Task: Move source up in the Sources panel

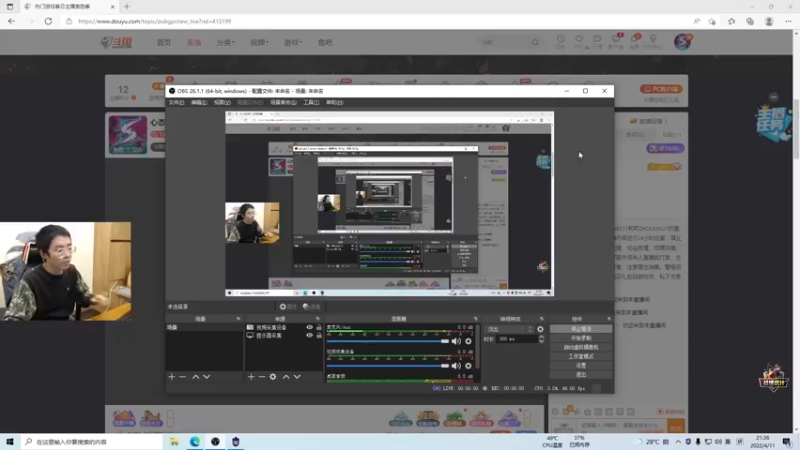Action: tap(286, 377)
